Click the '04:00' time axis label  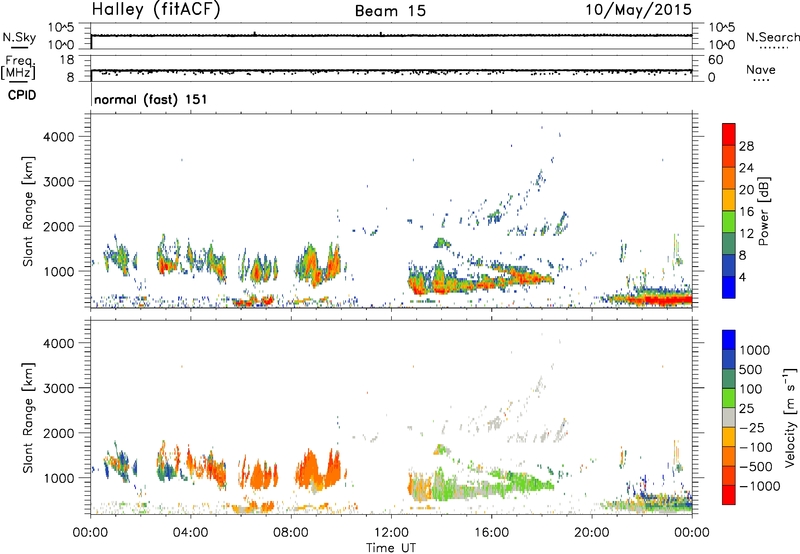click(x=190, y=533)
